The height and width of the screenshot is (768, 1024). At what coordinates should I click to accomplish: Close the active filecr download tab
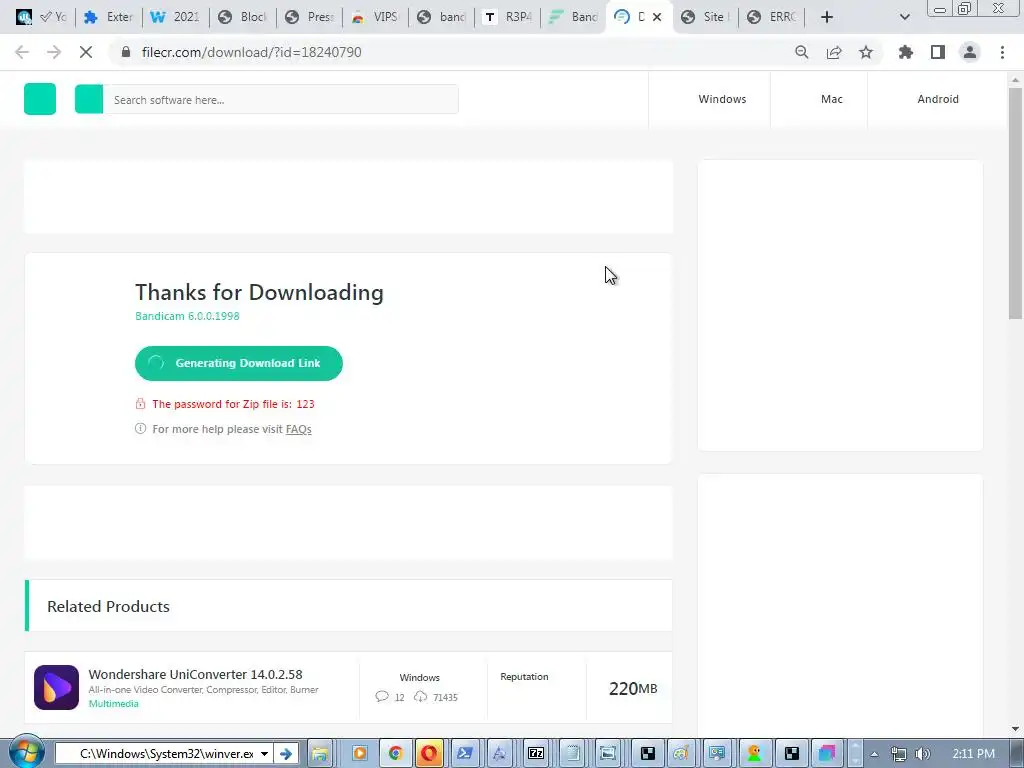pyautogui.click(x=657, y=17)
